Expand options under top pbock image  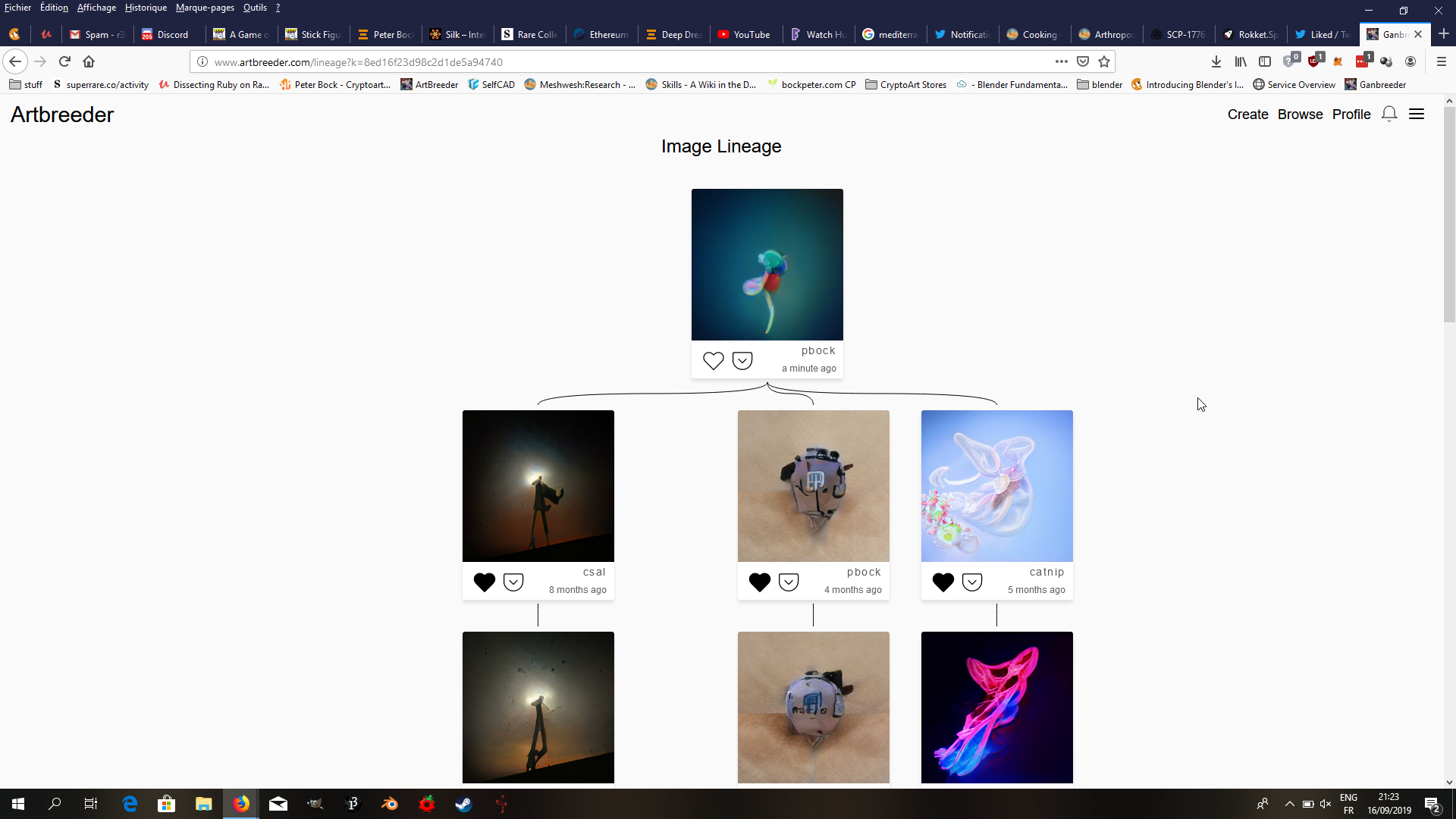click(x=742, y=360)
